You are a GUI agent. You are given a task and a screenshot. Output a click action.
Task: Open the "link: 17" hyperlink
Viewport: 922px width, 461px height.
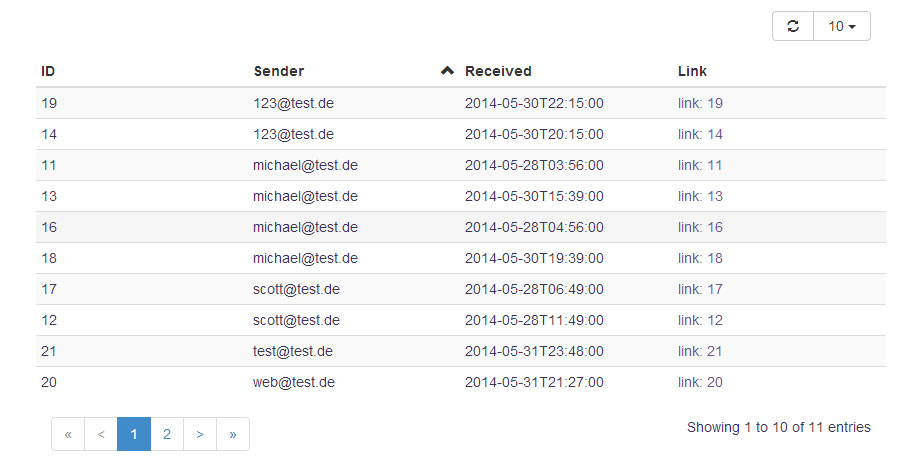point(700,289)
